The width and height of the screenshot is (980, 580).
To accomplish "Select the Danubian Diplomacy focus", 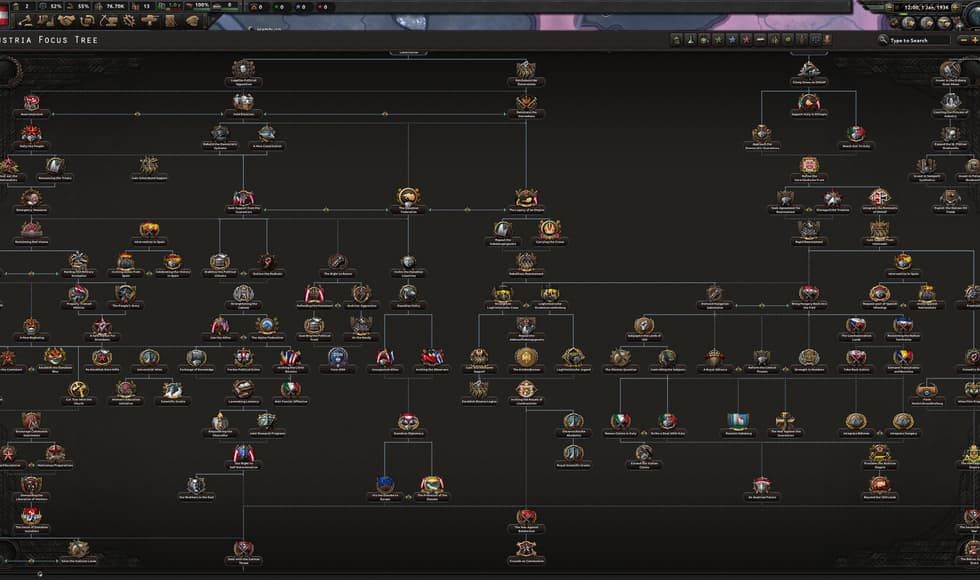I will [x=408, y=424].
